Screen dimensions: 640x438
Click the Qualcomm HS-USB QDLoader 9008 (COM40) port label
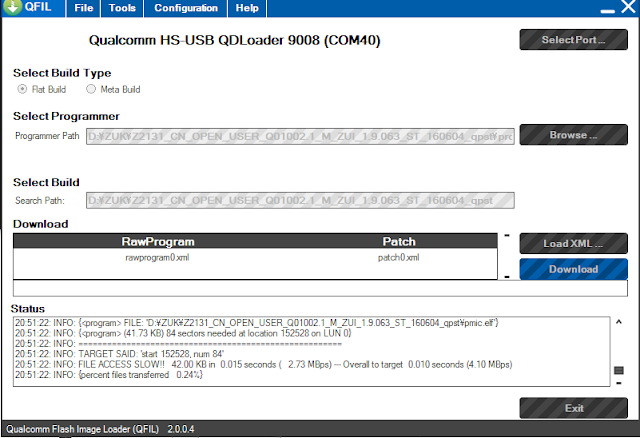235,40
